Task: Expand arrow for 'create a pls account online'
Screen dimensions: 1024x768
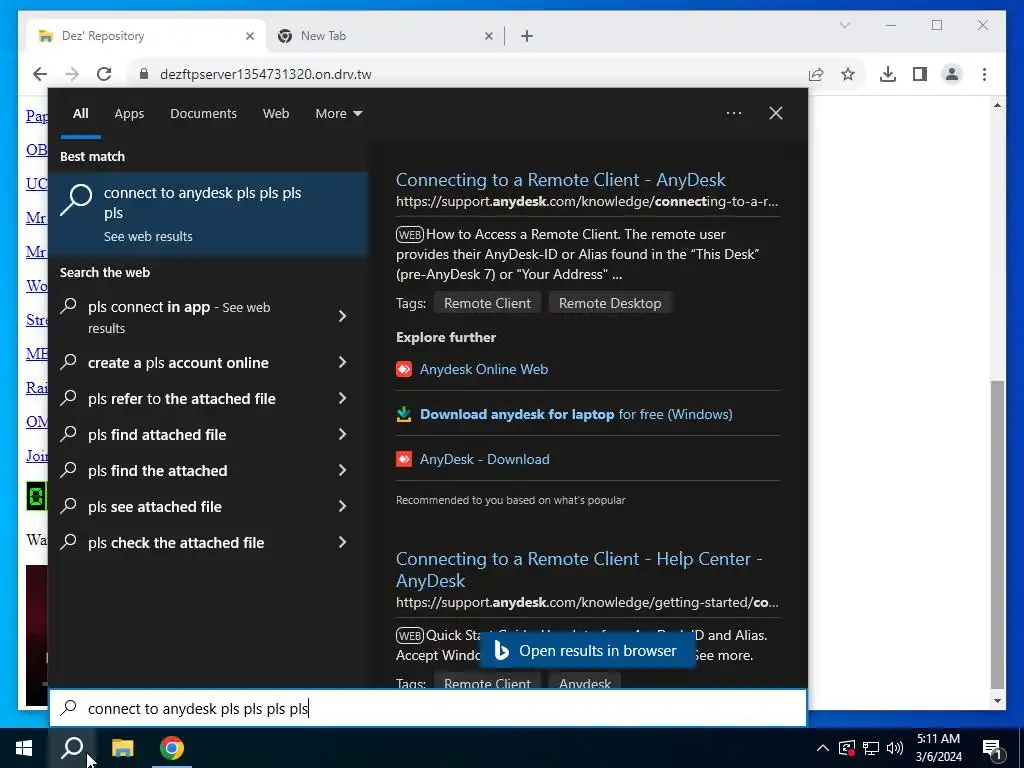Action: [342, 362]
